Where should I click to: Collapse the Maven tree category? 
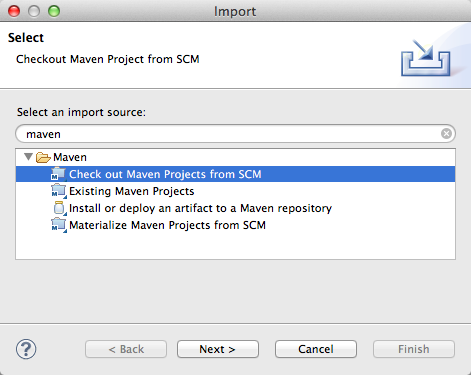coord(29,157)
